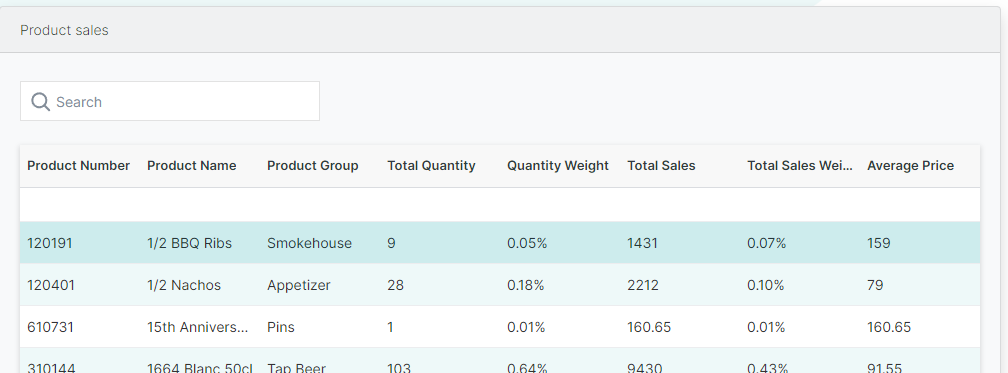Sort by Average Price column header
The height and width of the screenshot is (373, 1008).
click(x=910, y=166)
